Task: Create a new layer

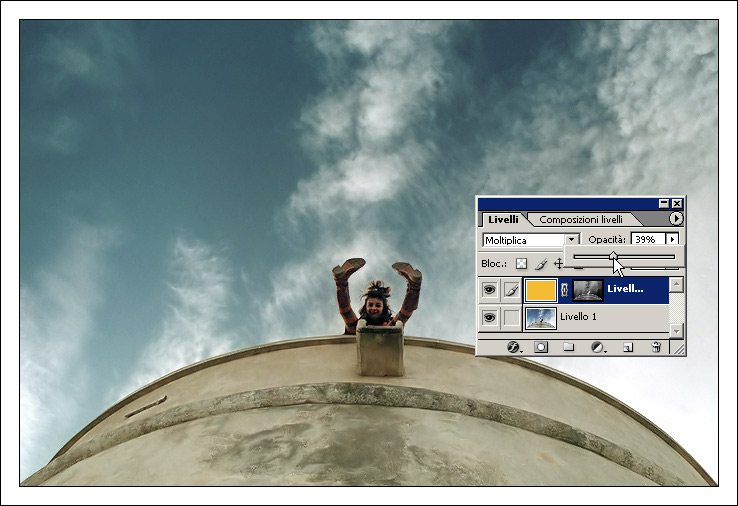Action: [x=627, y=347]
